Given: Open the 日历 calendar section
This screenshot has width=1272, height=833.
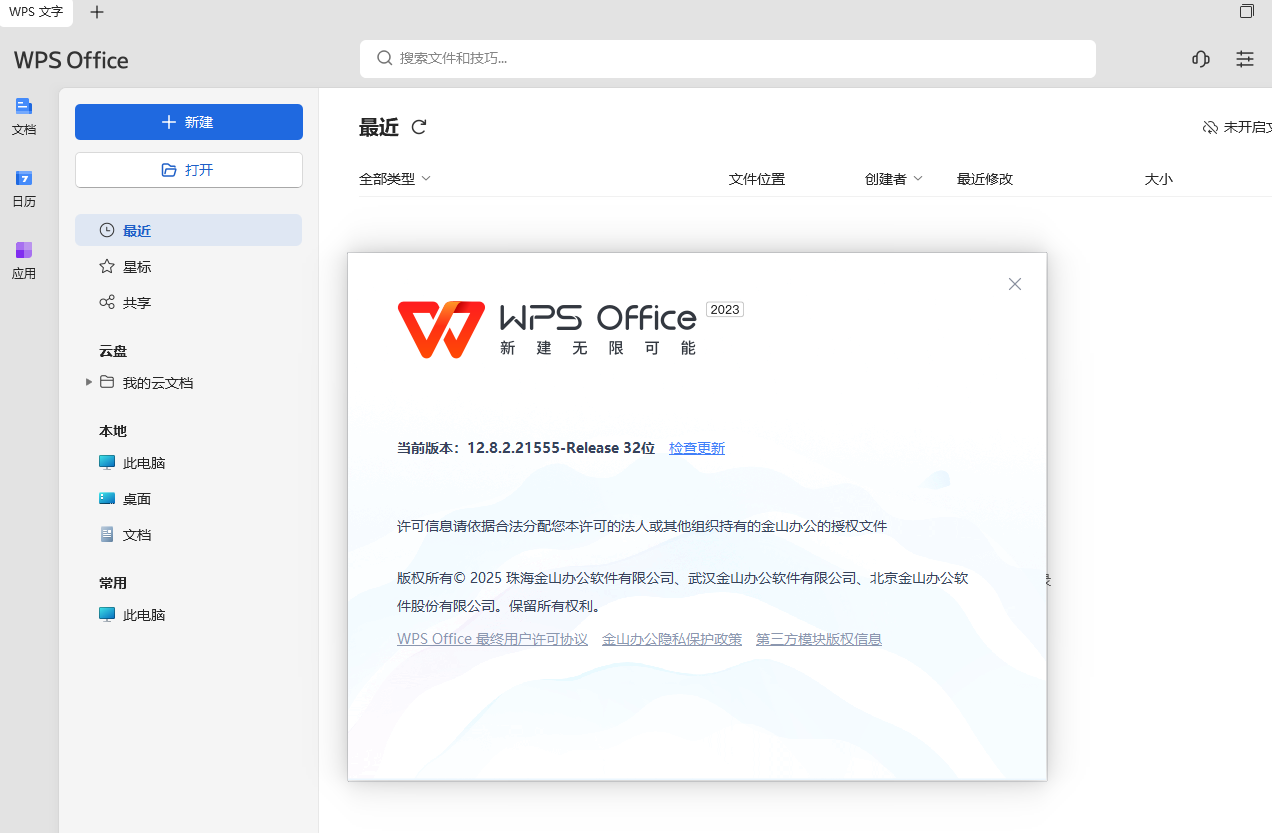Looking at the screenshot, I should tap(24, 188).
